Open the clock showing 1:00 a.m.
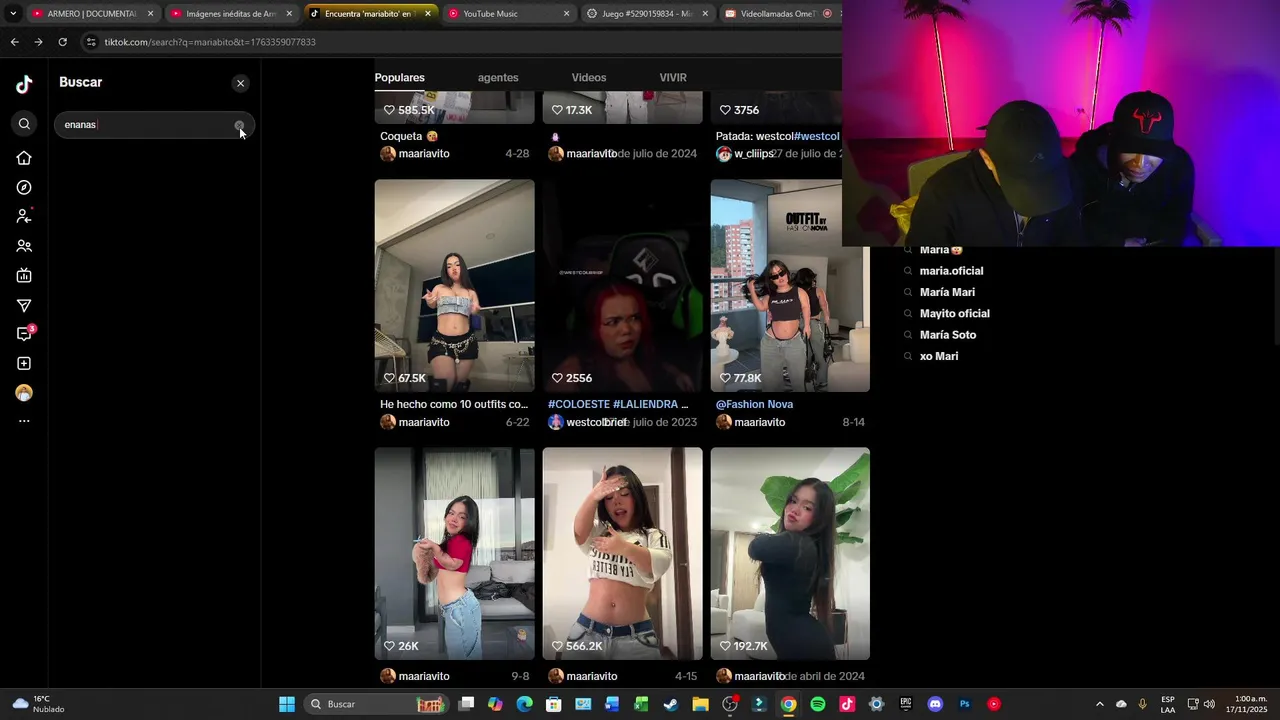The width and height of the screenshot is (1280, 720). [1246, 704]
